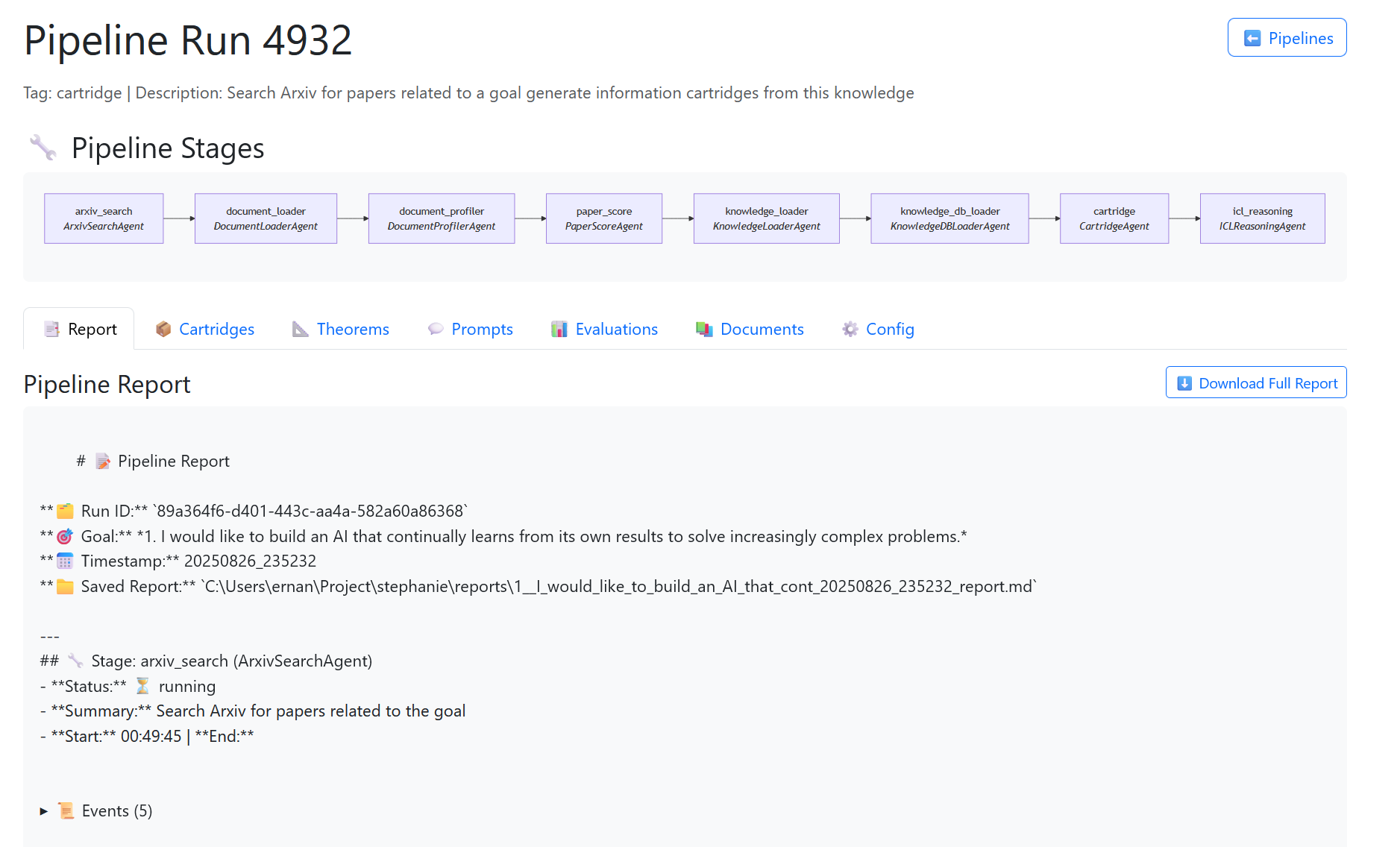Select the arxiv_search stage node
The height and width of the screenshot is (847, 1400).
pyautogui.click(x=104, y=218)
